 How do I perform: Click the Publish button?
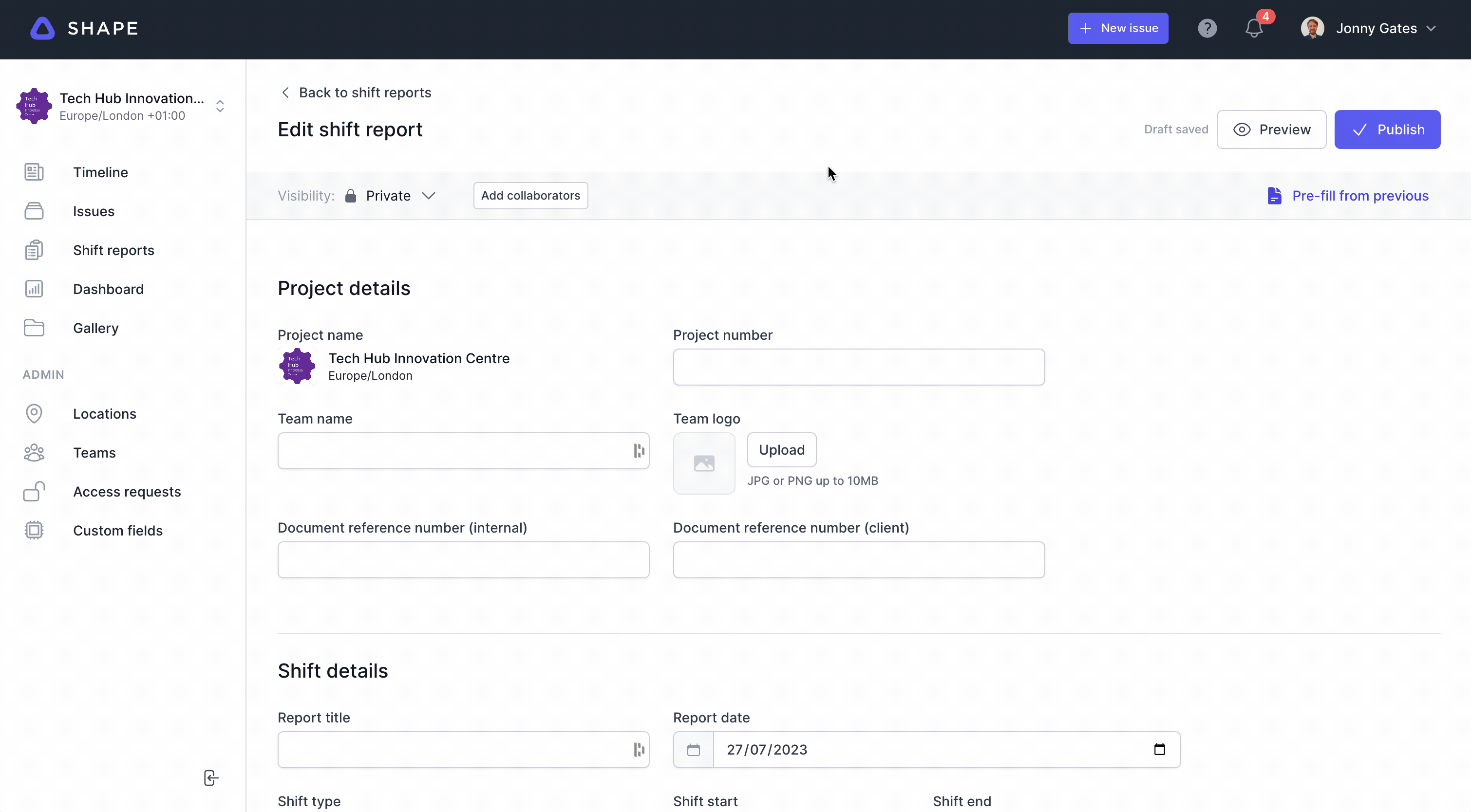(x=1387, y=129)
